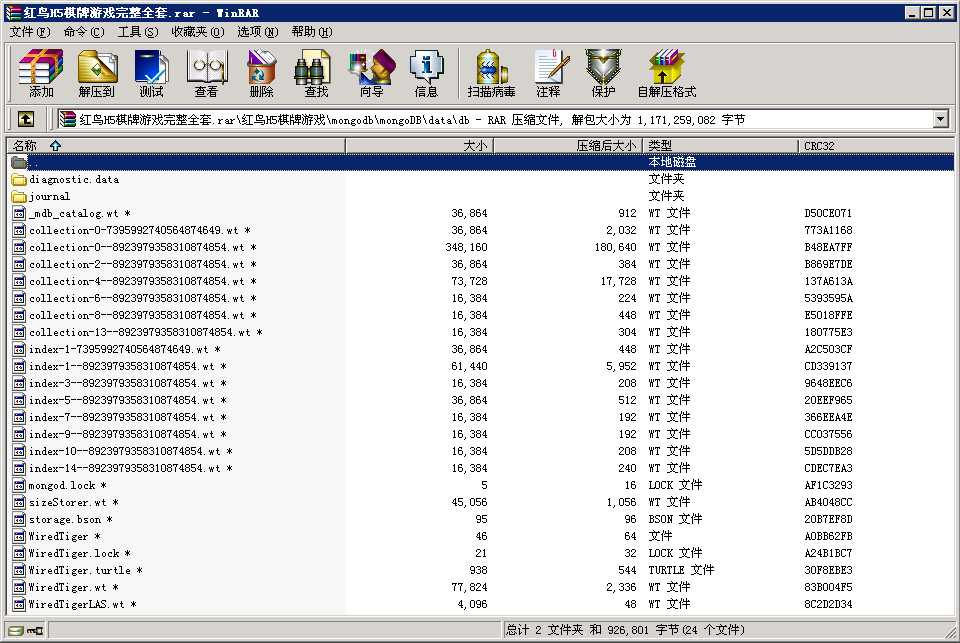Show archive 信息 (Info)
The image size is (960, 643).
tap(426, 74)
